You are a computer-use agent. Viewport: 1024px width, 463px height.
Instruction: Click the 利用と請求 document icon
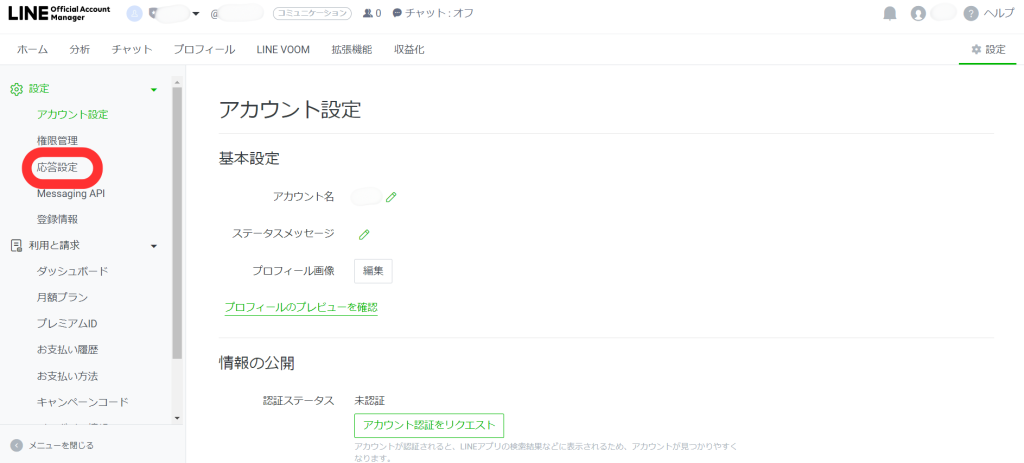17,246
